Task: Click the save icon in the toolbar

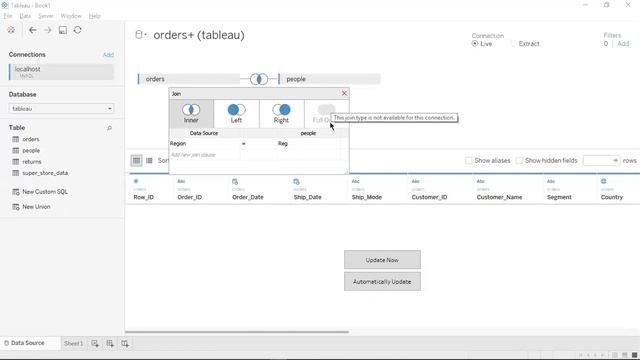Action: pyautogui.click(x=63, y=30)
